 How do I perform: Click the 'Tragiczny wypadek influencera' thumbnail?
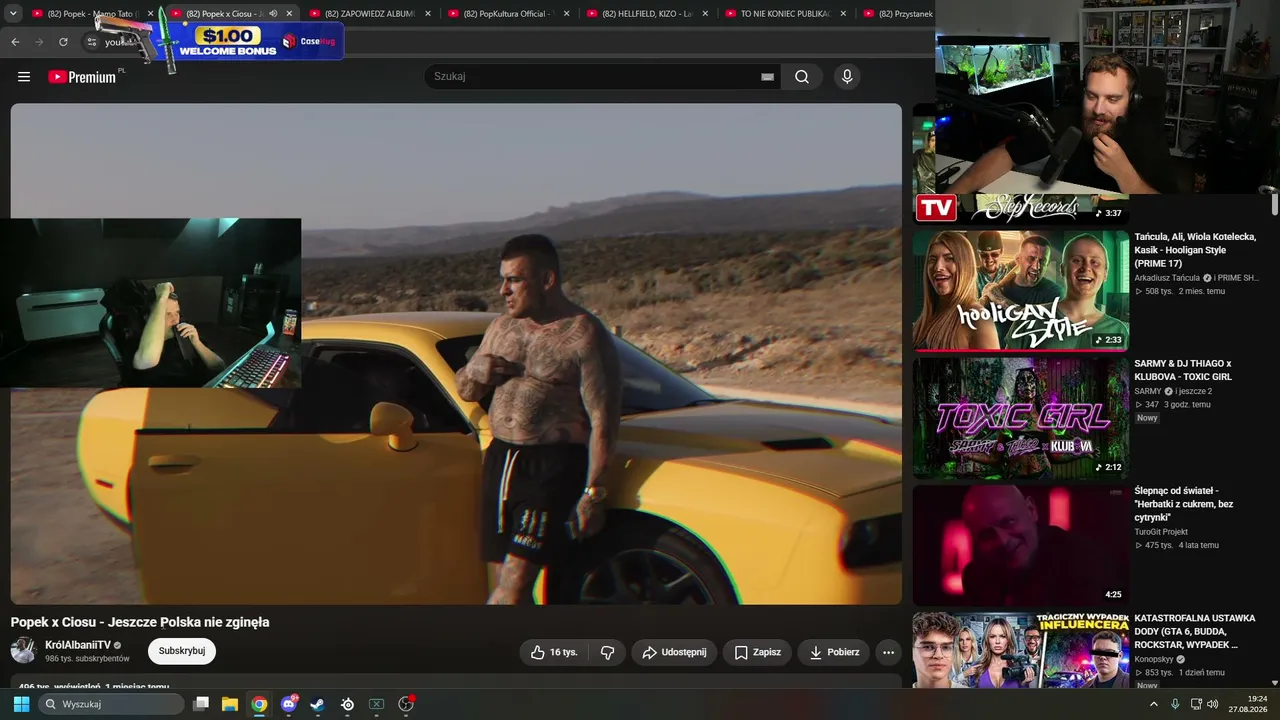pos(1021,650)
